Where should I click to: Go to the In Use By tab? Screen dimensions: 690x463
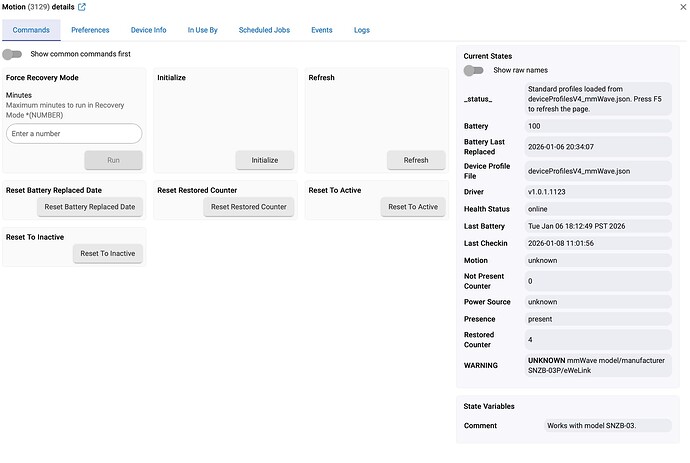[x=203, y=30]
